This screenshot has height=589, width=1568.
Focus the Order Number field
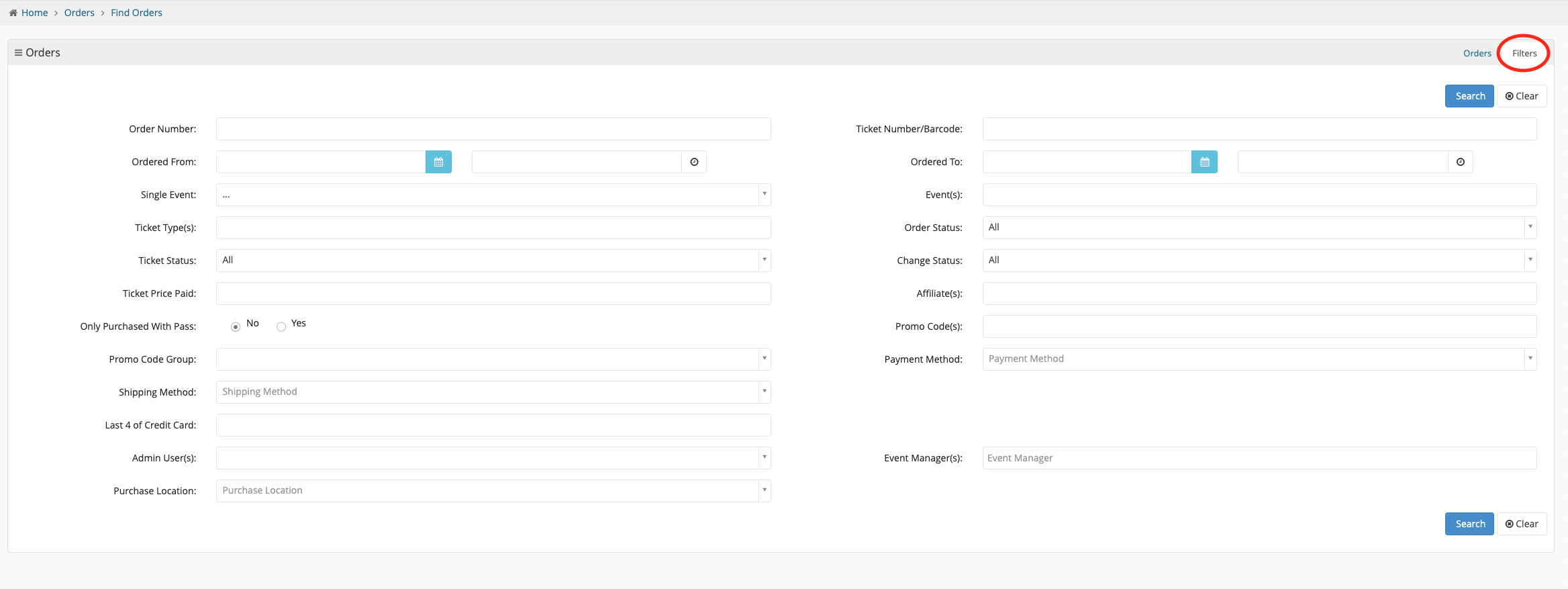[x=493, y=129]
